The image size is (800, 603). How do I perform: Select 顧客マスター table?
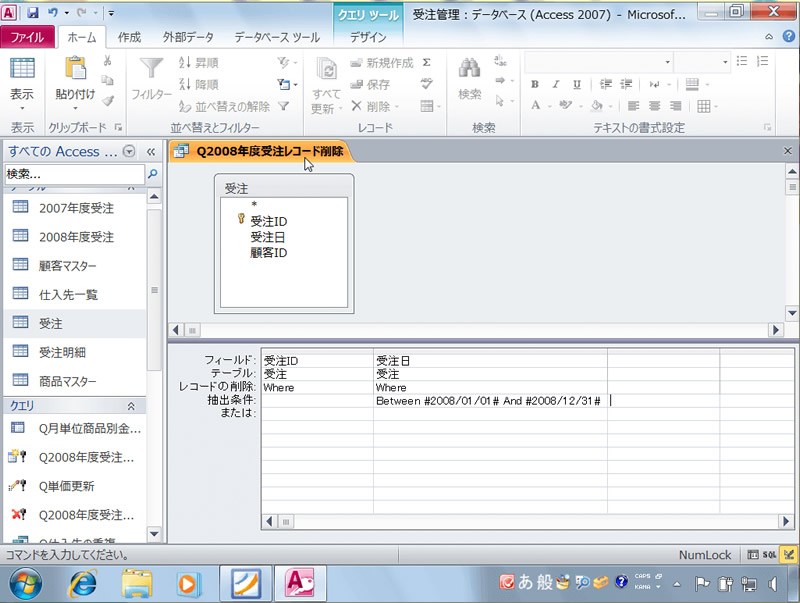tap(74, 265)
